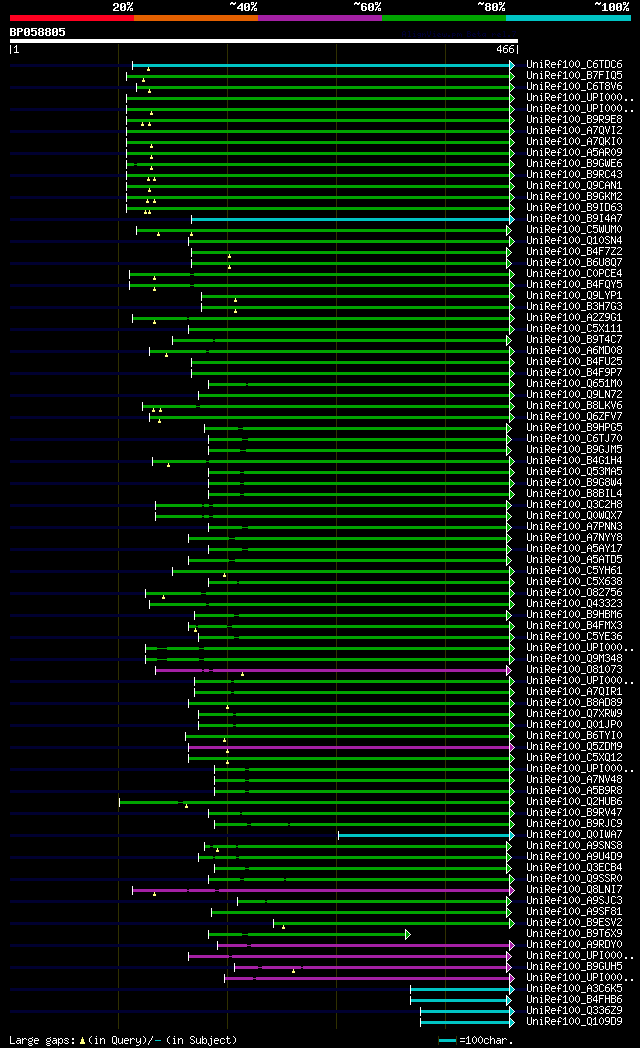Click label UniRef100_A5AR09
This screenshot has width=640, height=1048.
574,152
